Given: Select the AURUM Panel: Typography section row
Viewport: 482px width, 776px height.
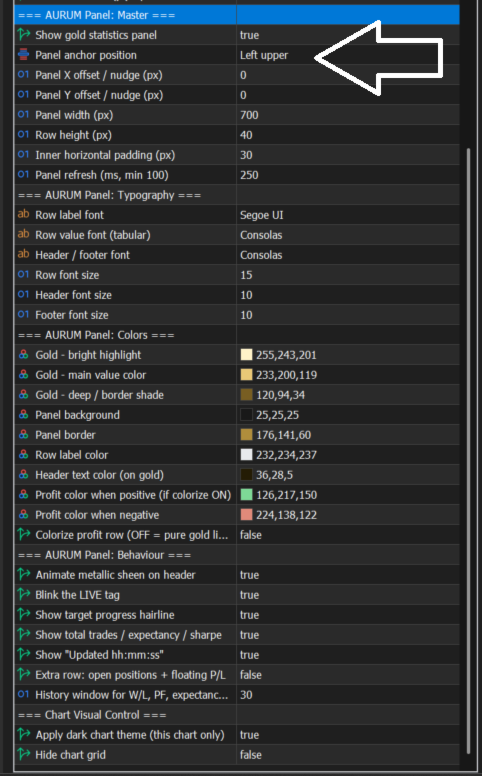Looking at the screenshot, I should click(x=237, y=195).
